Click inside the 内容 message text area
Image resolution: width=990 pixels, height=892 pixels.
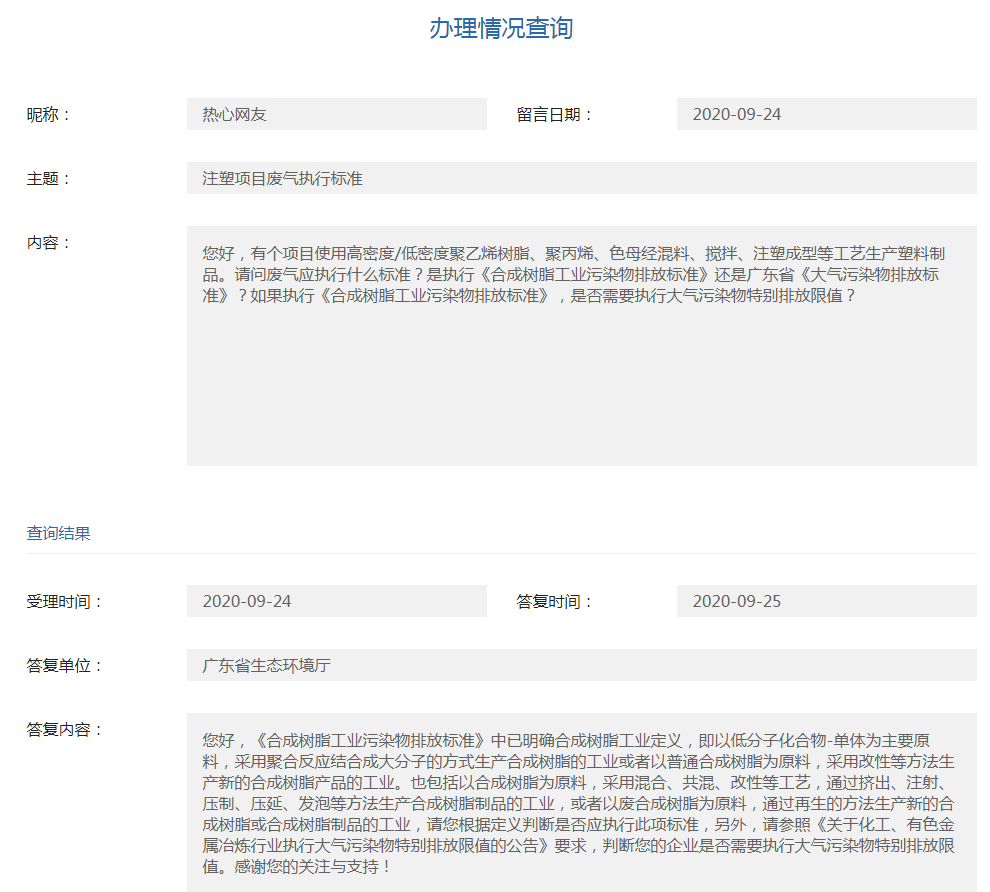click(581, 346)
